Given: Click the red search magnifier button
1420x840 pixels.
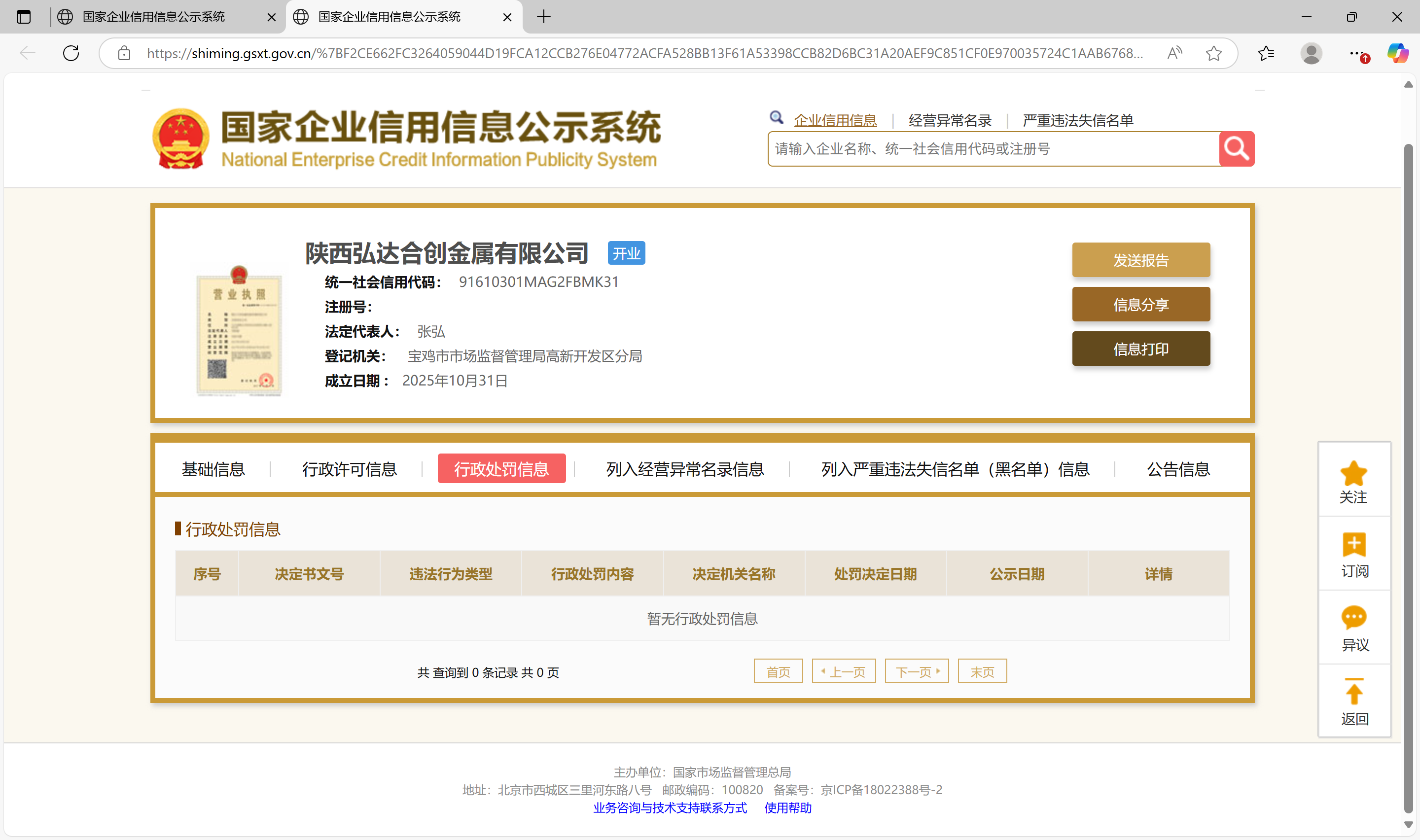Looking at the screenshot, I should [1236, 149].
